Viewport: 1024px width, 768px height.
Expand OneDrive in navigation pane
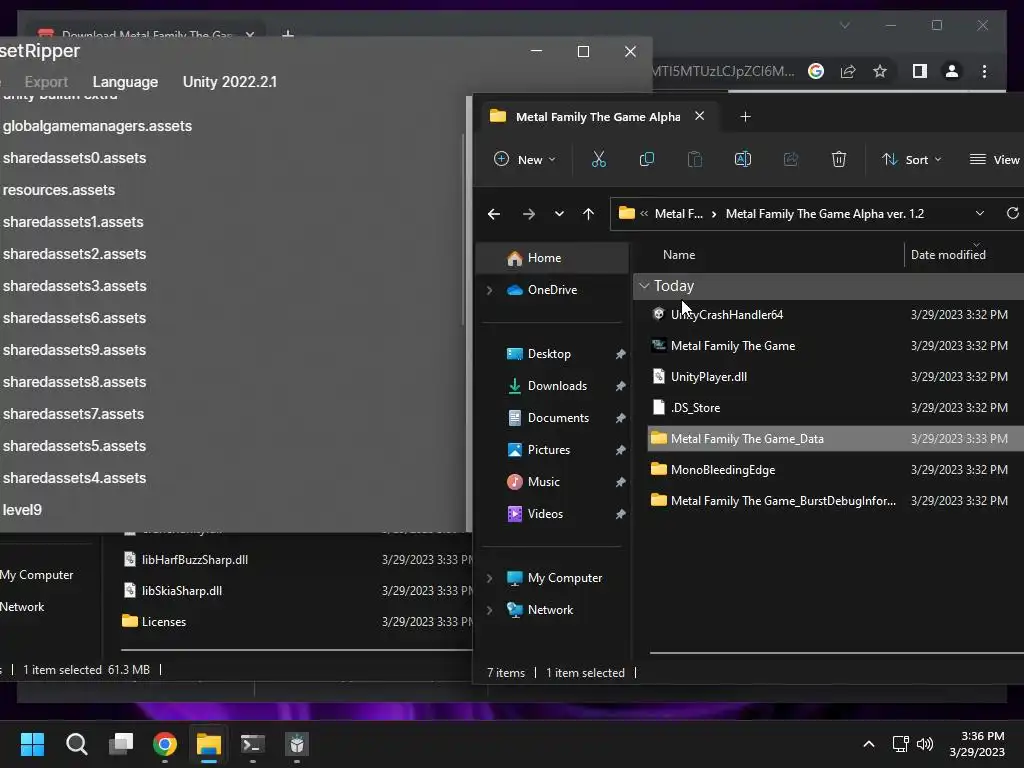point(489,290)
